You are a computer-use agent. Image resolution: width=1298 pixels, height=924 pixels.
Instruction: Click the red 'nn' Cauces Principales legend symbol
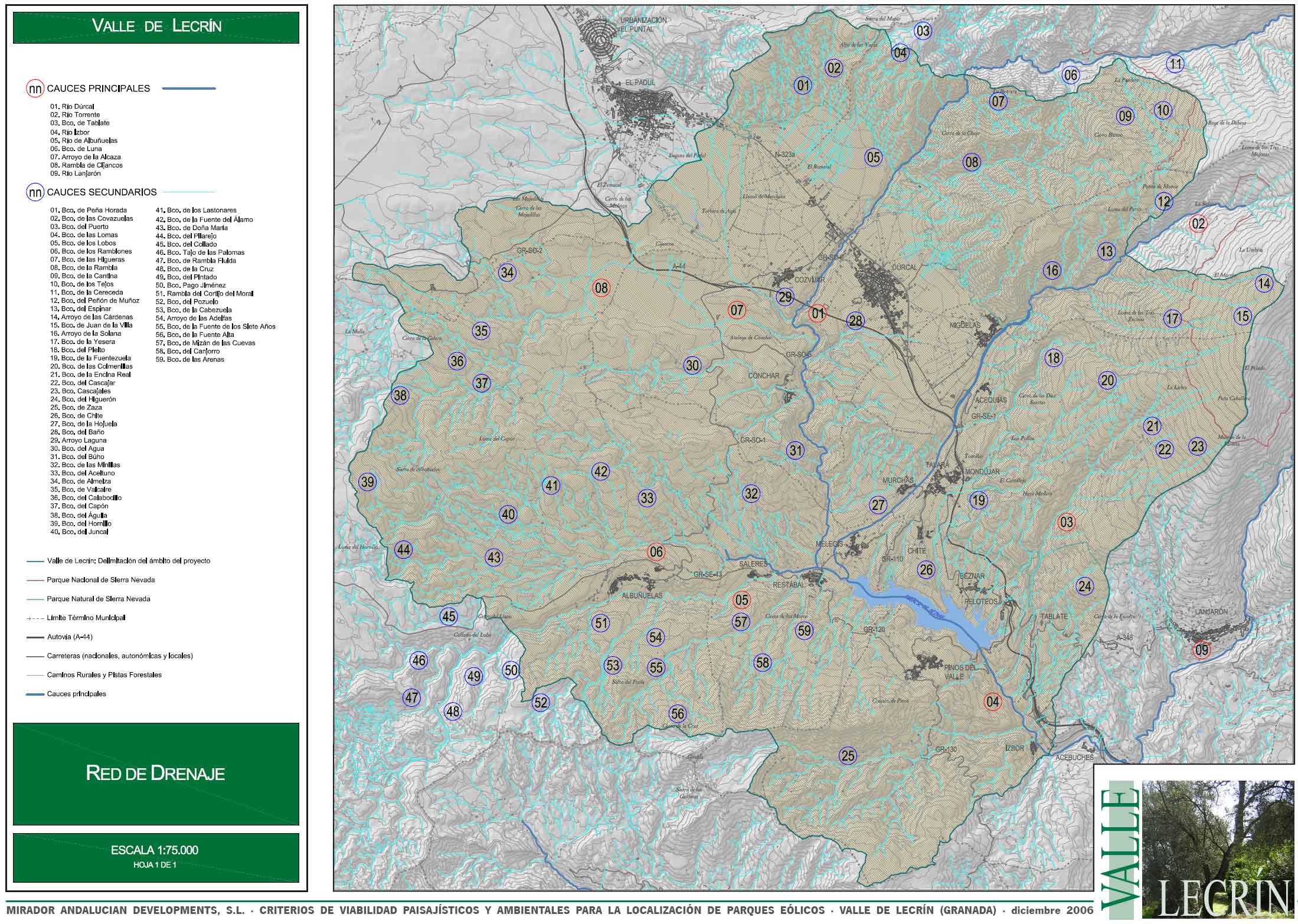pos(34,89)
